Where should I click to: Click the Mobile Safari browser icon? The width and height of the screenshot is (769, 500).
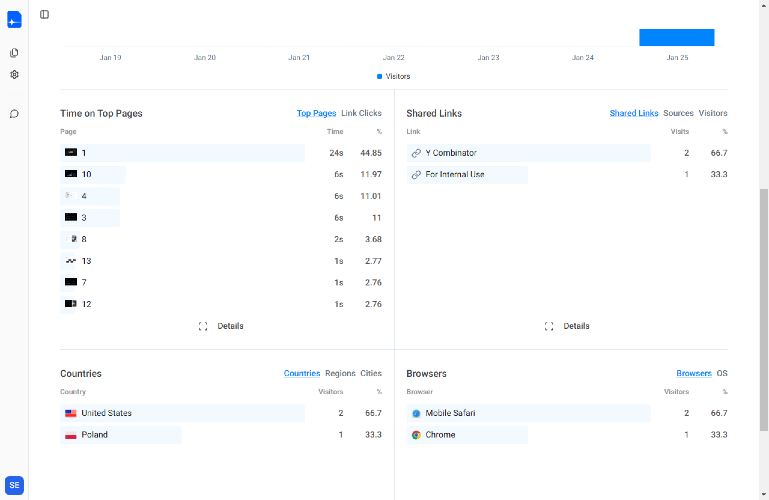(x=416, y=413)
